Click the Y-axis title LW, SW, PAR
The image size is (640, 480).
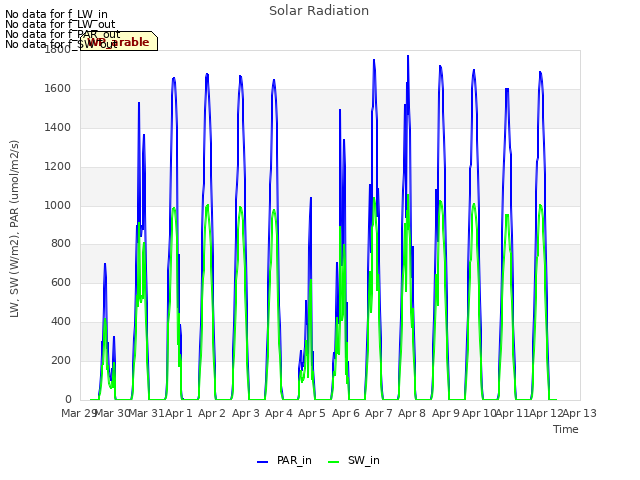point(14,229)
